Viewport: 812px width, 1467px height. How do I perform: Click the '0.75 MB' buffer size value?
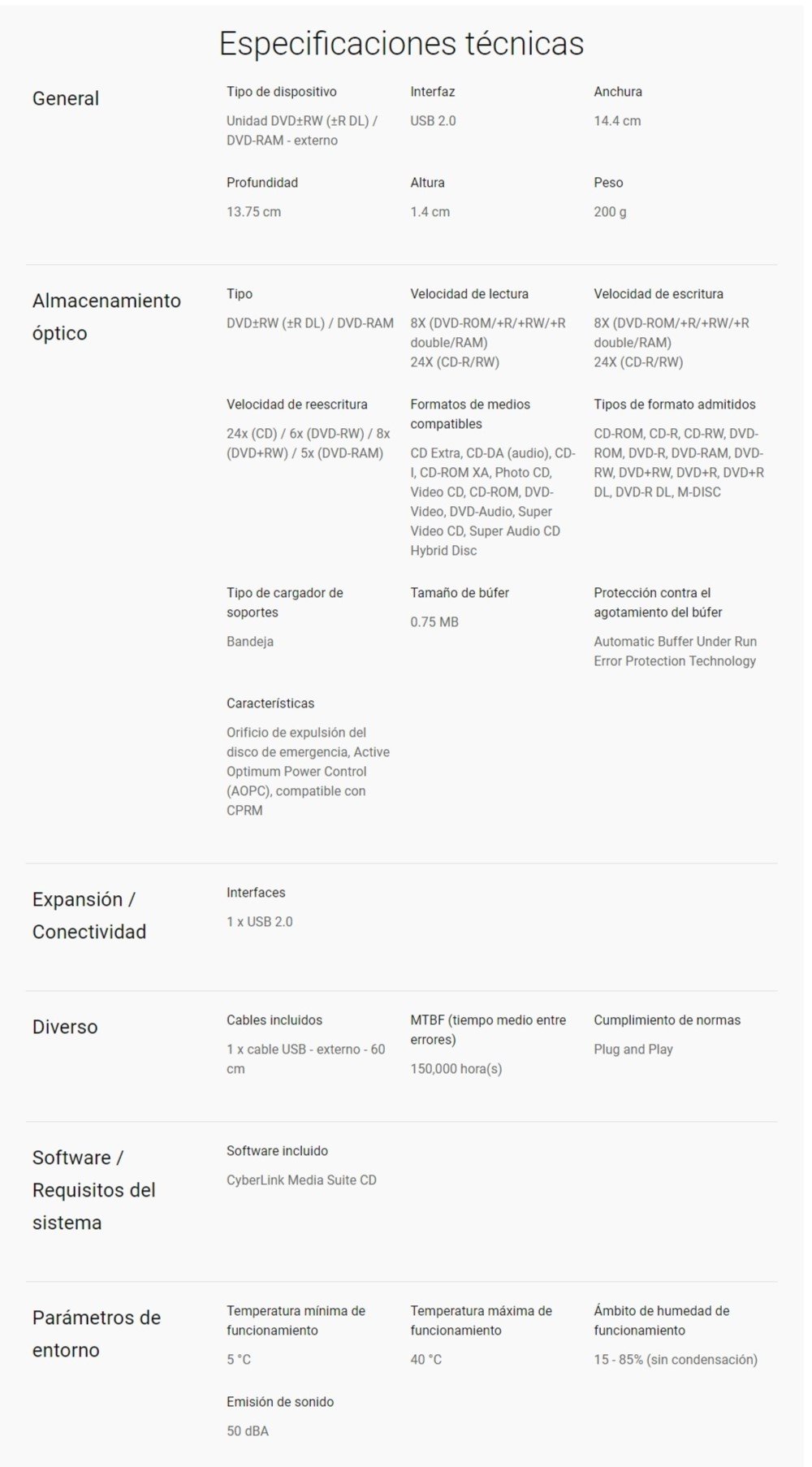click(434, 622)
